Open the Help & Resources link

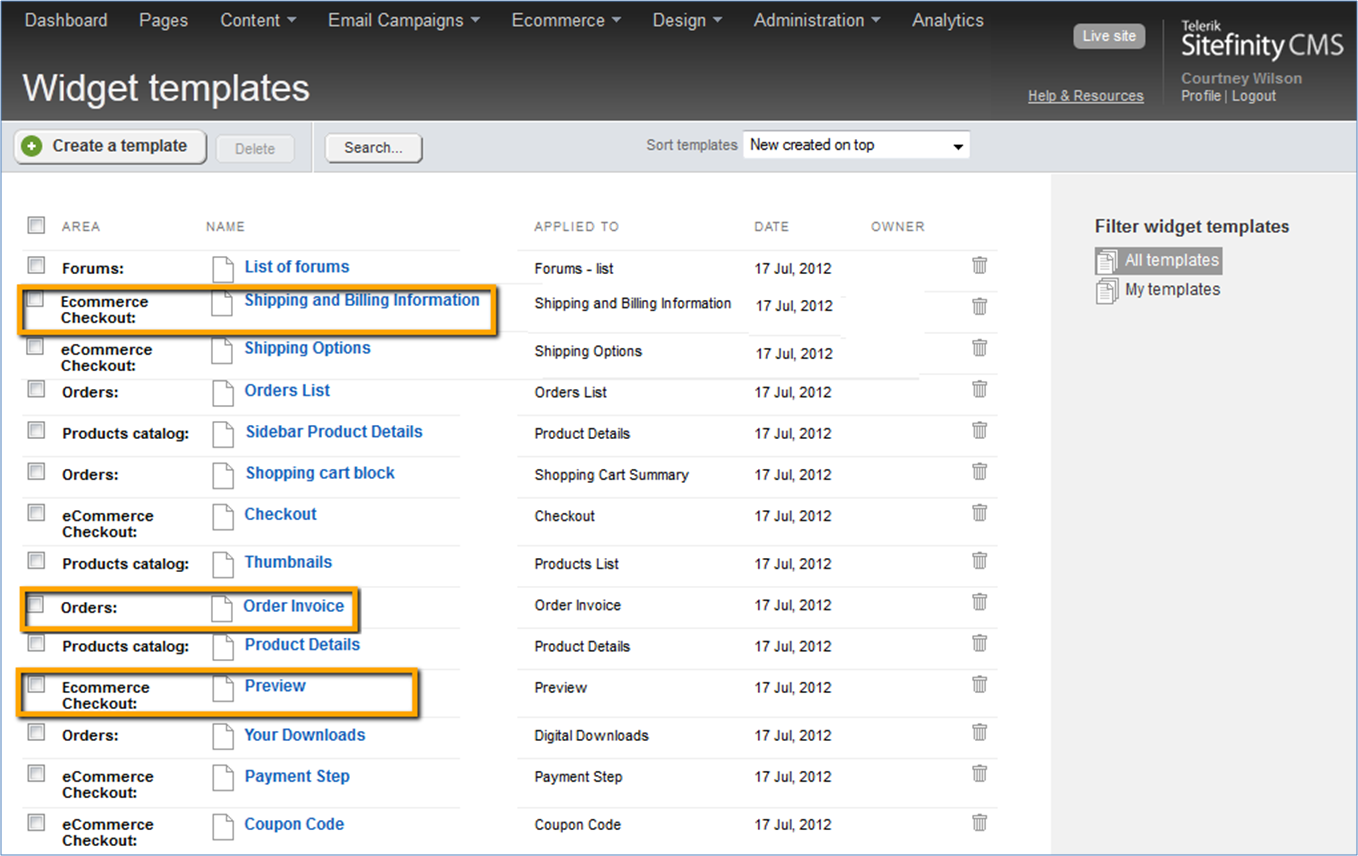[x=1085, y=96]
